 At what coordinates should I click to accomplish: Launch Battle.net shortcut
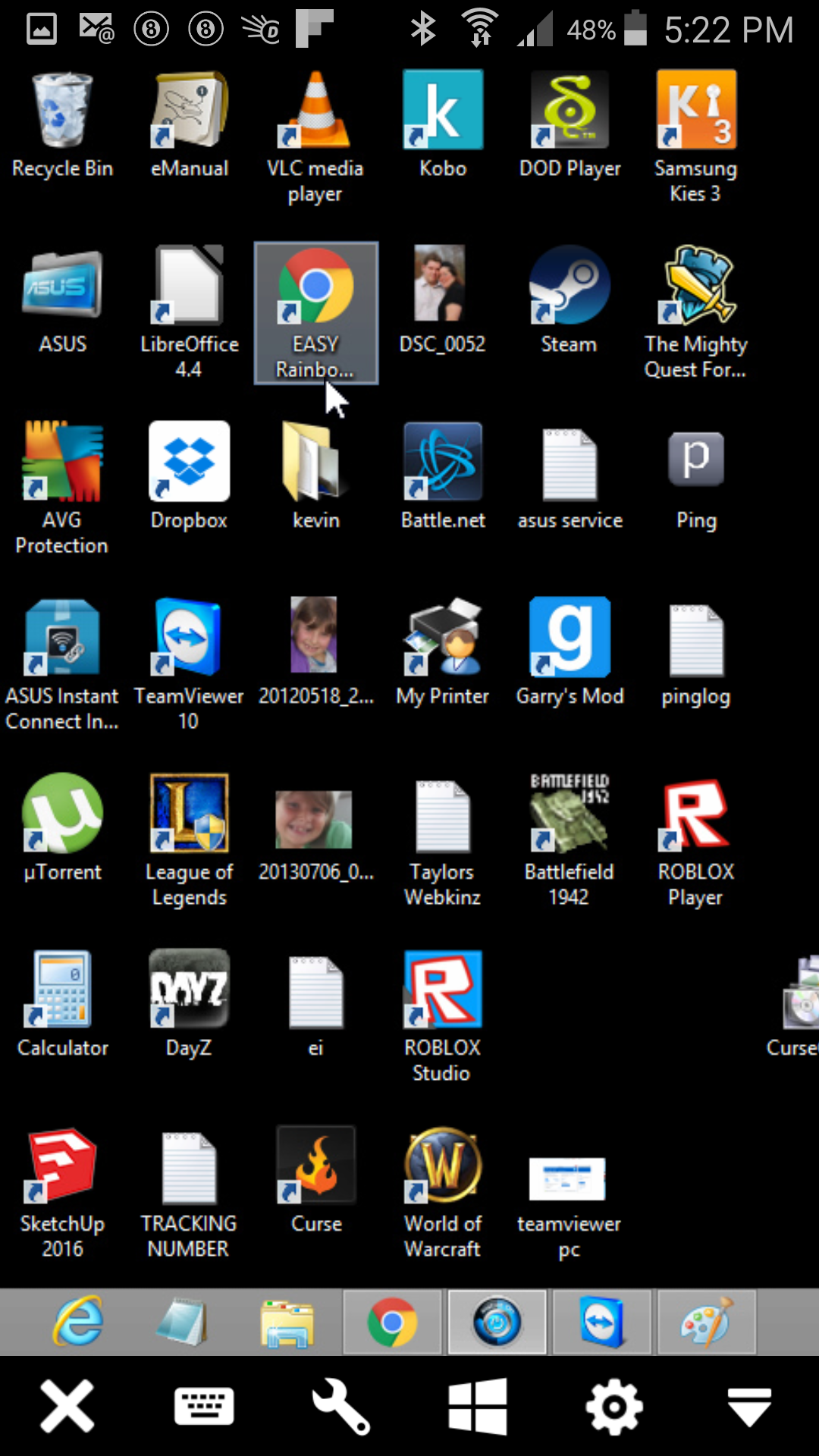tap(443, 477)
